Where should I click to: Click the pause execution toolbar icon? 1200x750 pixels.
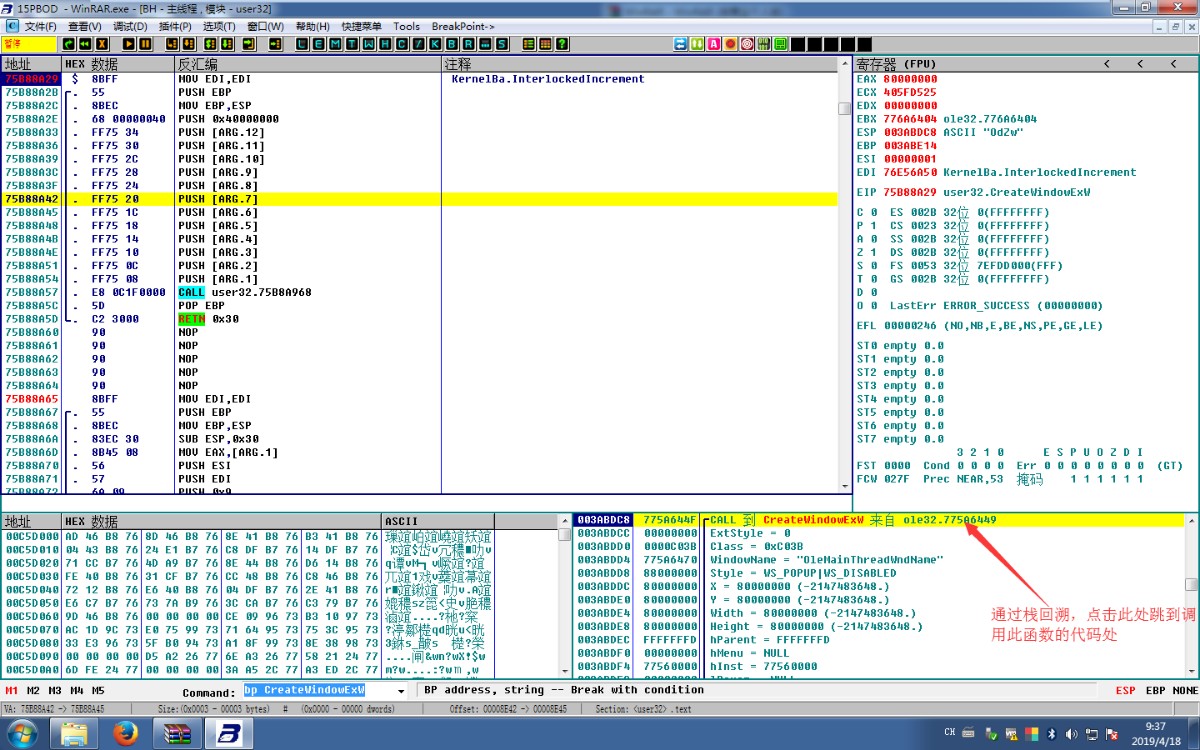click(145, 44)
